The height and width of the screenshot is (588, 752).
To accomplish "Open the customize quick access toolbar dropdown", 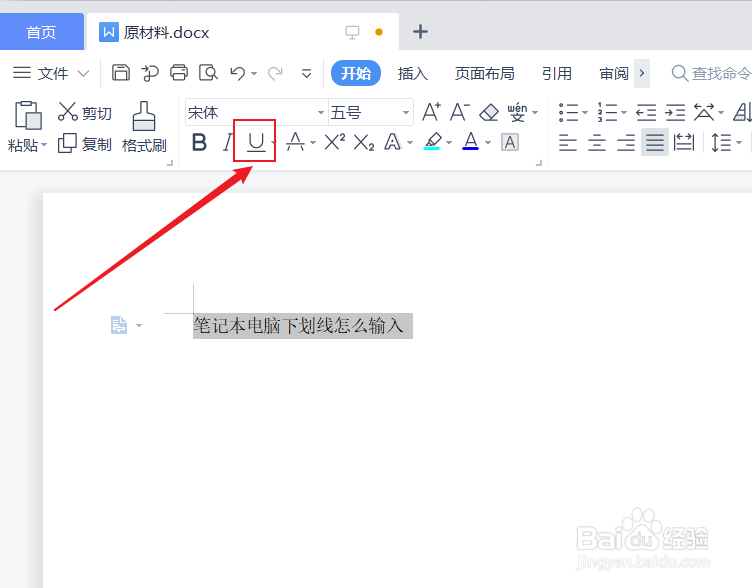I will tap(306, 73).
